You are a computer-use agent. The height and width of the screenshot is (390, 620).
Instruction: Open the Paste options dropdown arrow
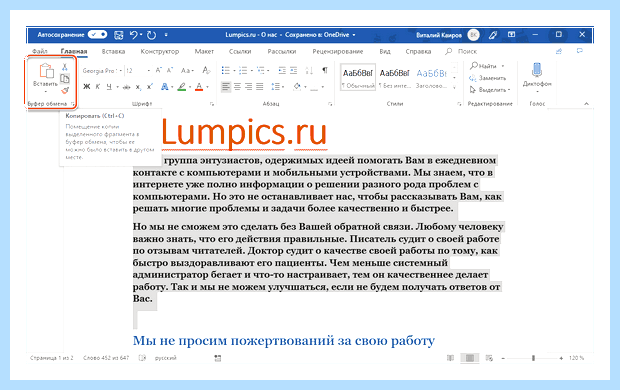[46, 92]
